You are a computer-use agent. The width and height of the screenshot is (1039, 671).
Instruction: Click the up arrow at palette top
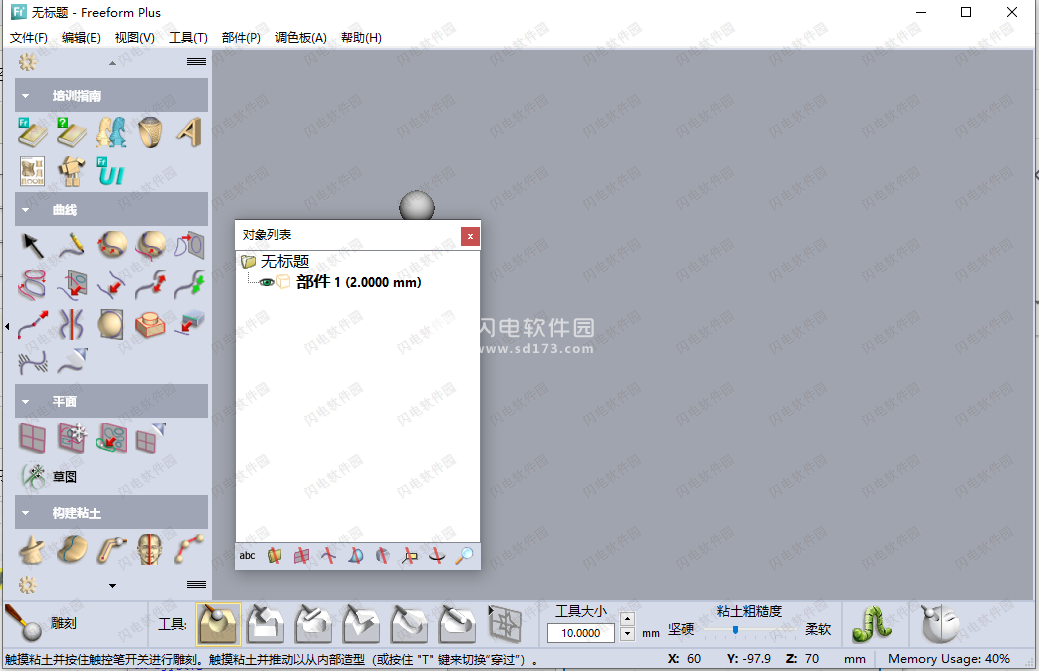click(112, 63)
